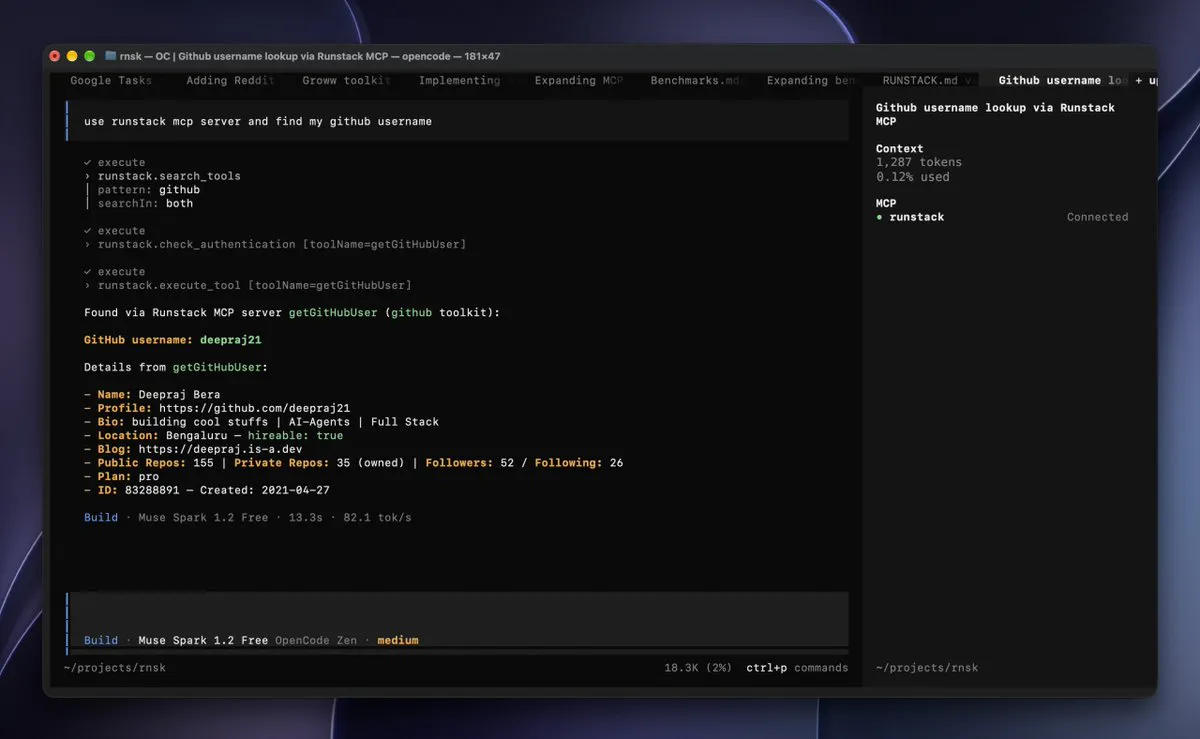This screenshot has height=739, width=1200.
Task: Select the Groww toolkit tab
Action: coord(346,81)
